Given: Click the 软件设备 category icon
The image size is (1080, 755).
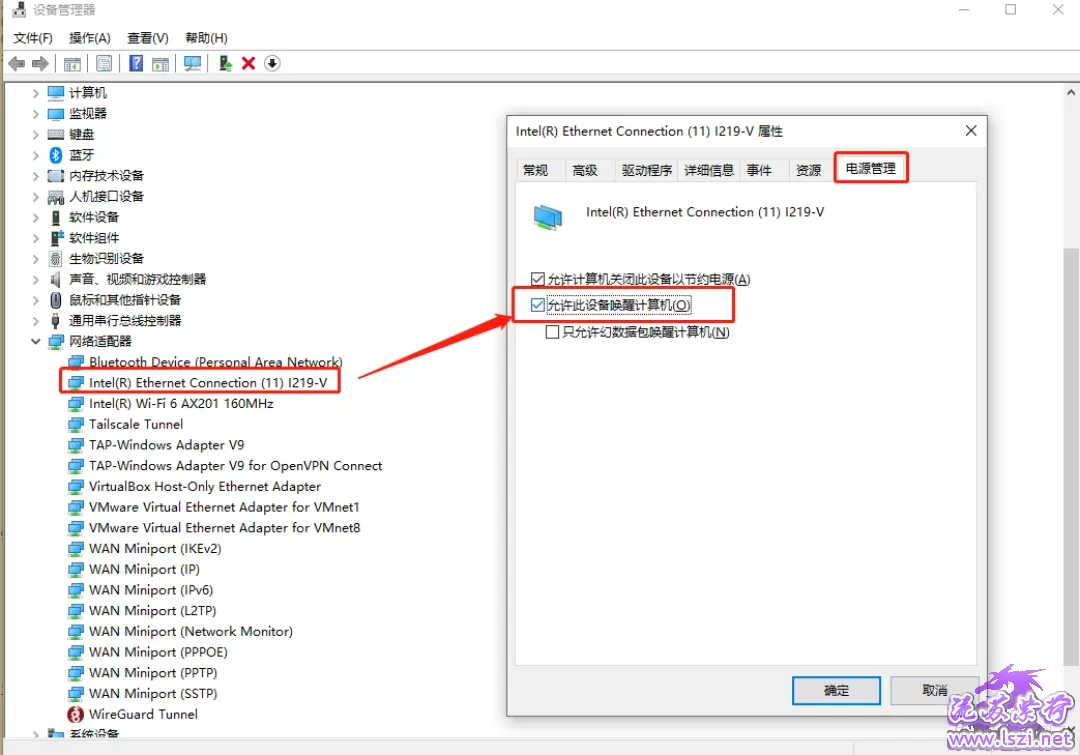Looking at the screenshot, I should 56,217.
